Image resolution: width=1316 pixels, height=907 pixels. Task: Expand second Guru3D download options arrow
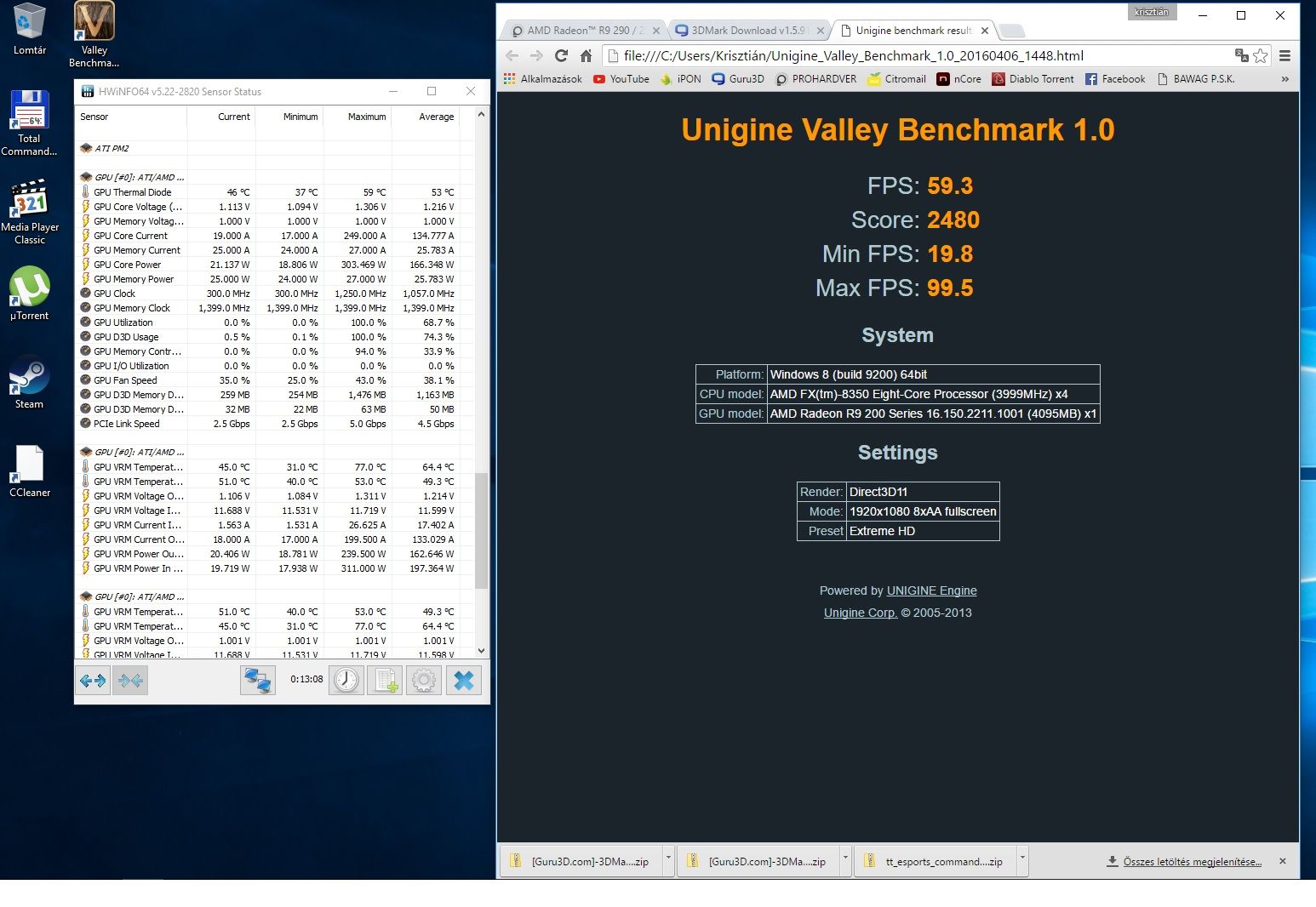845,861
